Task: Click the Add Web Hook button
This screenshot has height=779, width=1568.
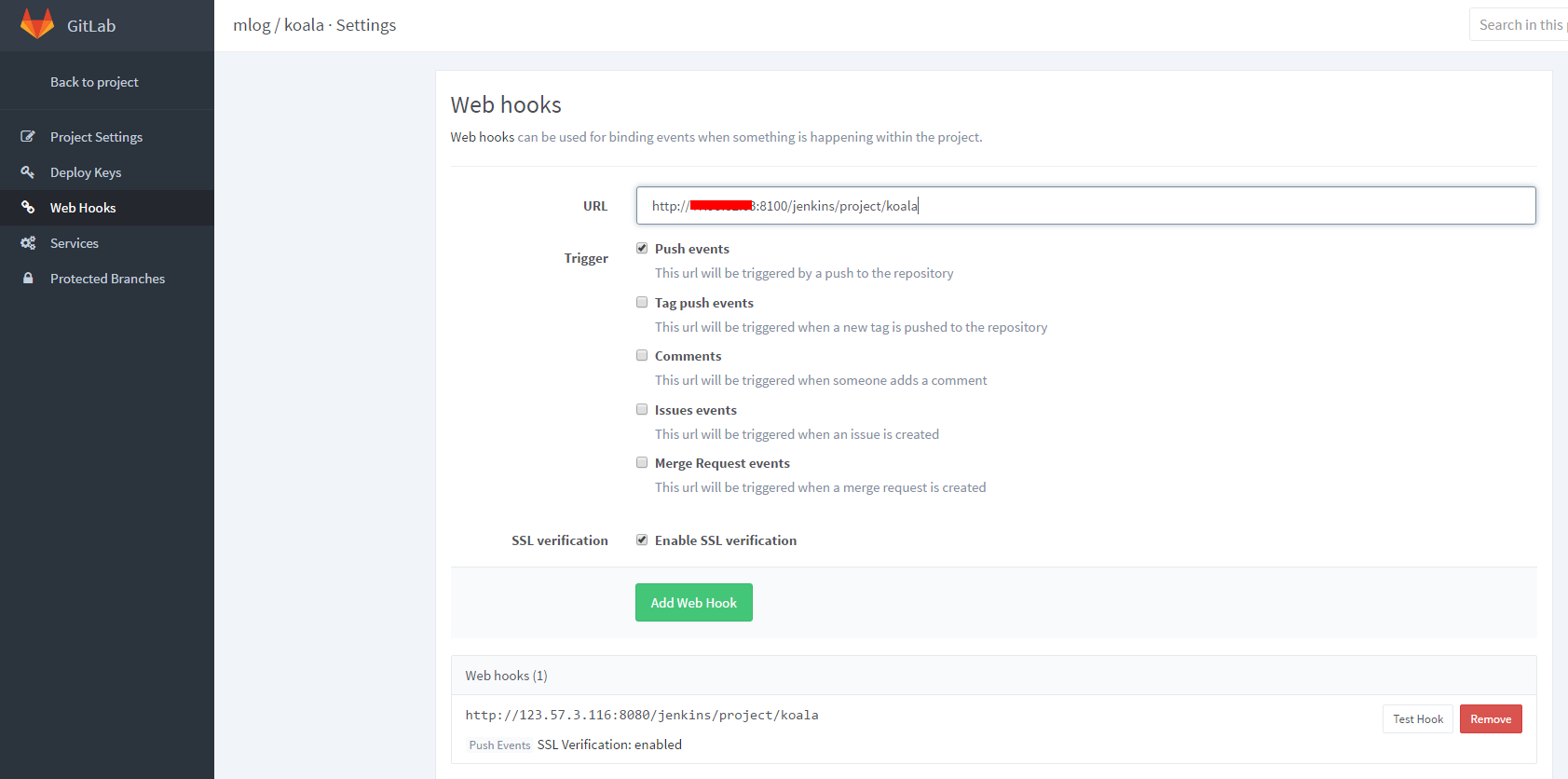Action: 694,603
